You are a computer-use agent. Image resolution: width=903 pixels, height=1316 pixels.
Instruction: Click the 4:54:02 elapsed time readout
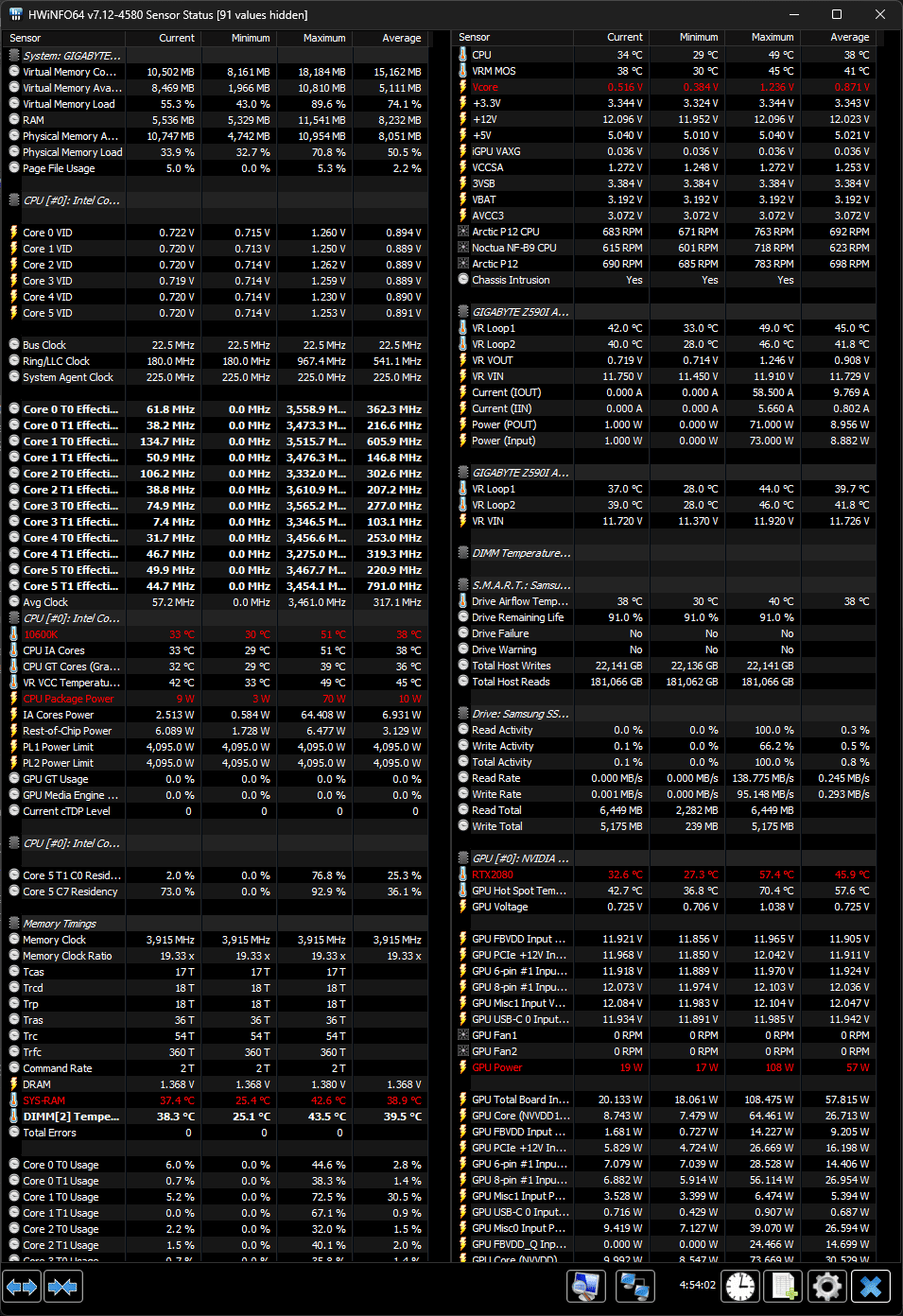[697, 1286]
